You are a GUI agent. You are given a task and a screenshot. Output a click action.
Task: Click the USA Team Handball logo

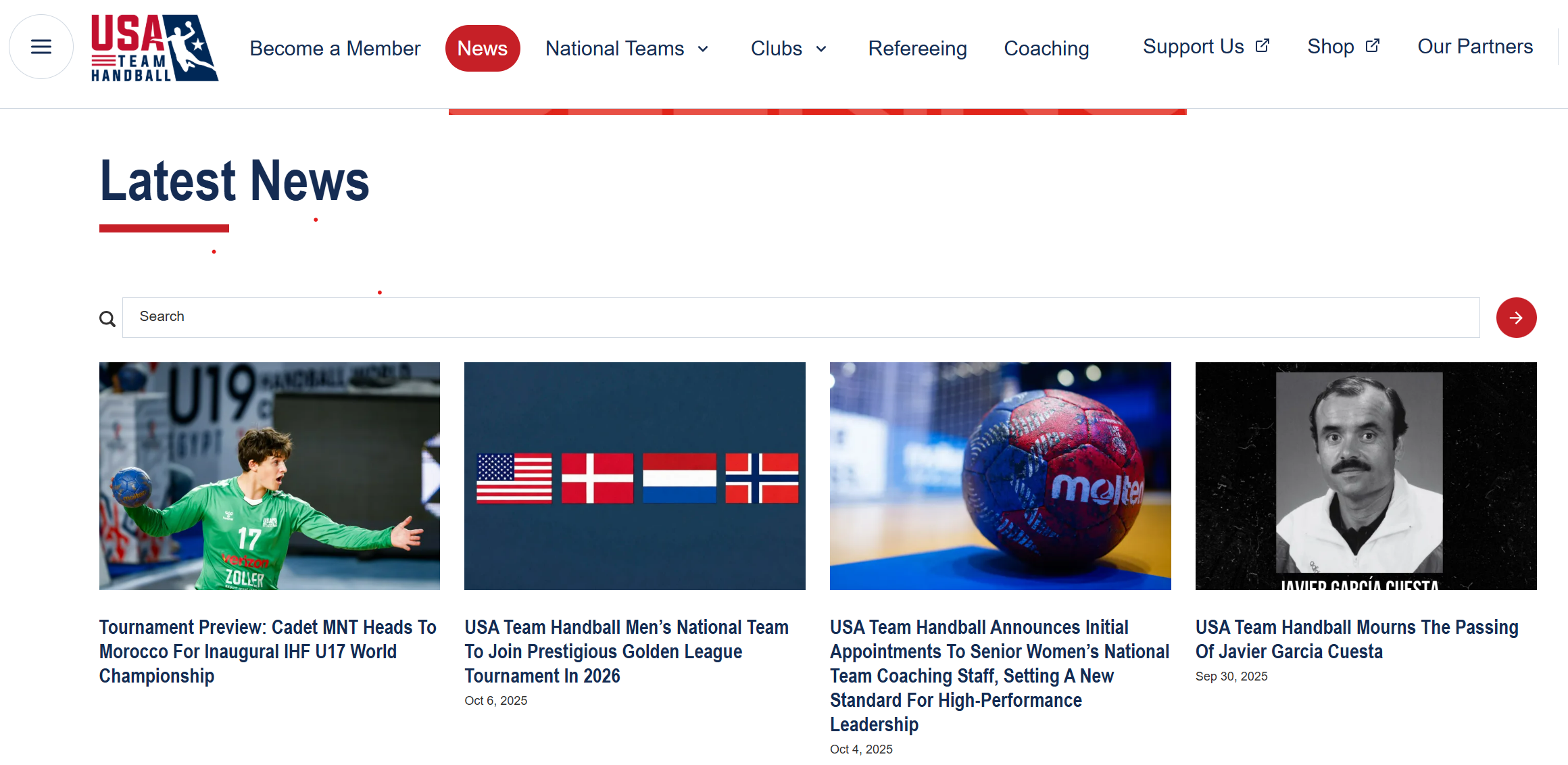155,48
